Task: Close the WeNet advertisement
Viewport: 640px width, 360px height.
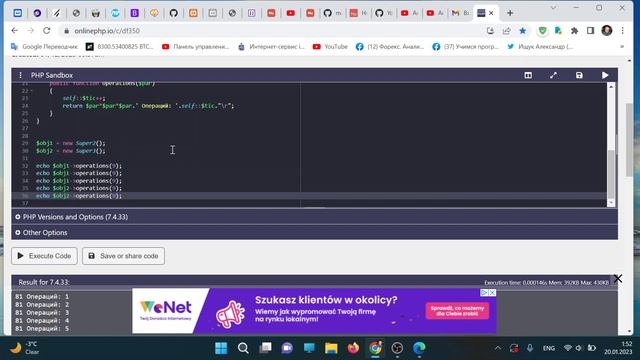Action: point(493,292)
